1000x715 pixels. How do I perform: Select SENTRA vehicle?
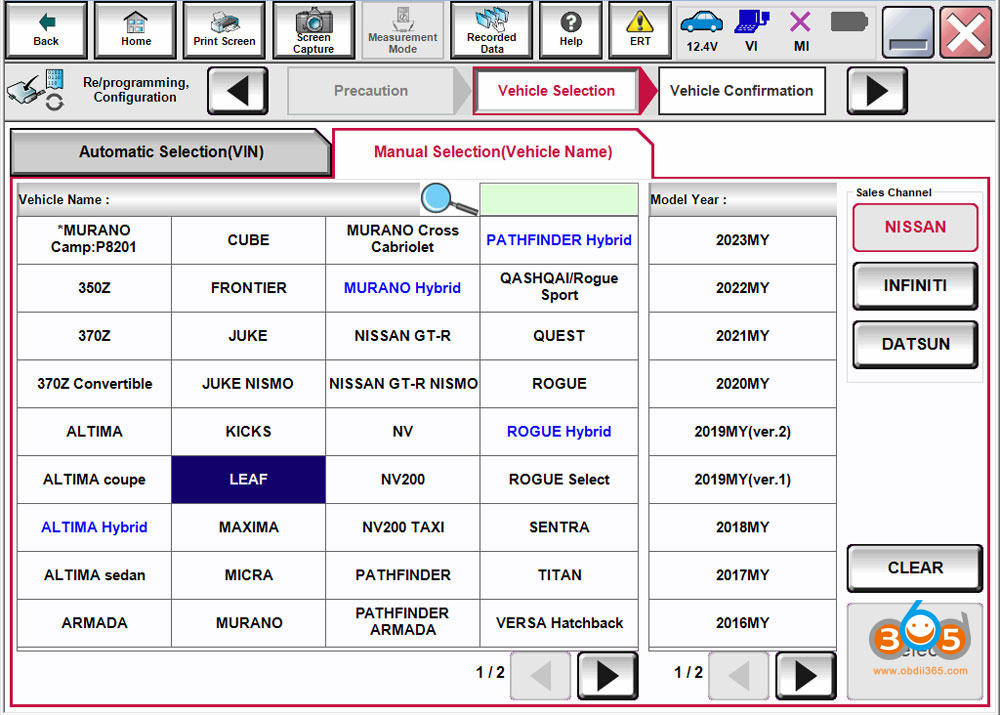click(x=559, y=527)
